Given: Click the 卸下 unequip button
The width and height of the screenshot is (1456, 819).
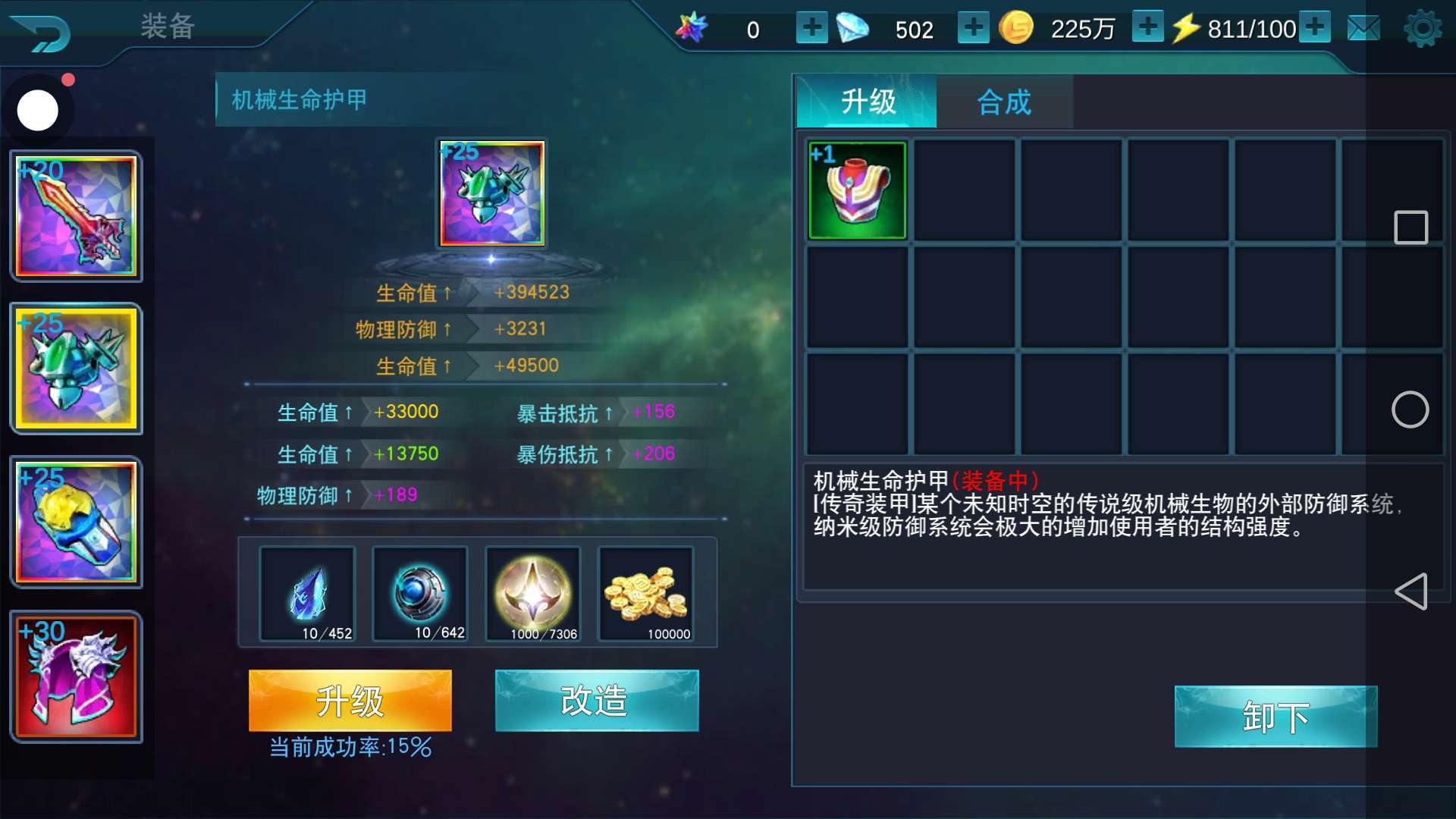Looking at the screenshot, I should pyautogui.click(x=1276, y=717).
